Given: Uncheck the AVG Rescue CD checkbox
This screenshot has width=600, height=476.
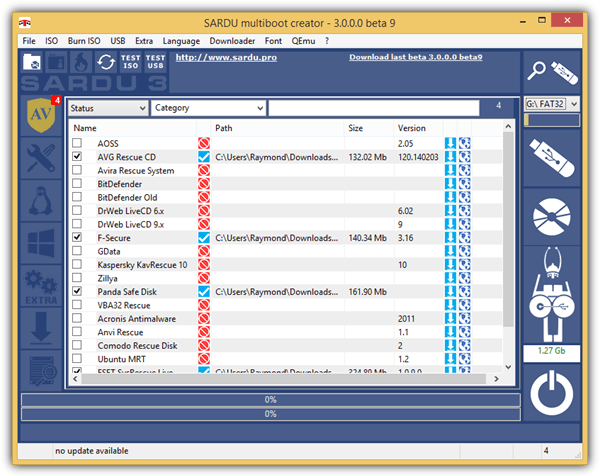Looking at the screenshot, I should point(77,156).
